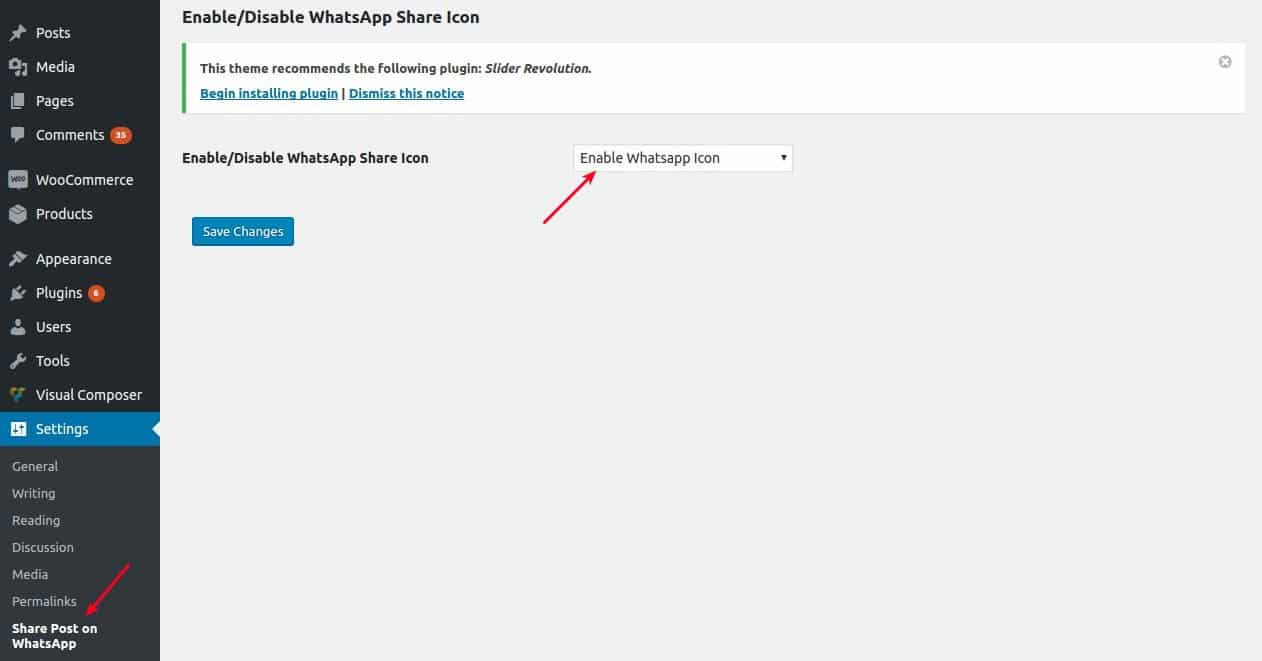Open the Comments menu

click(80, 135)
